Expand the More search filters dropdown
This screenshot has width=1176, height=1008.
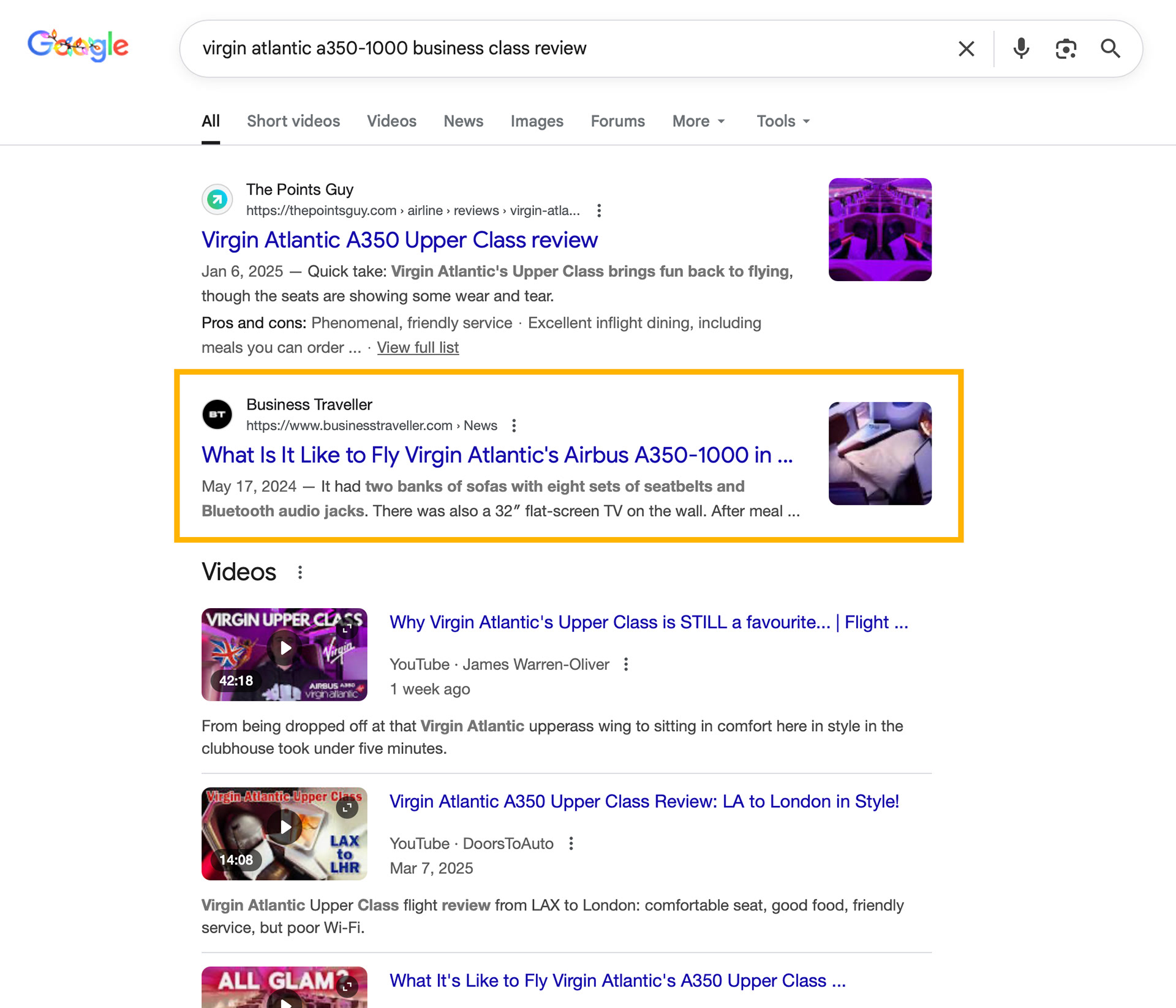[698, 121]
